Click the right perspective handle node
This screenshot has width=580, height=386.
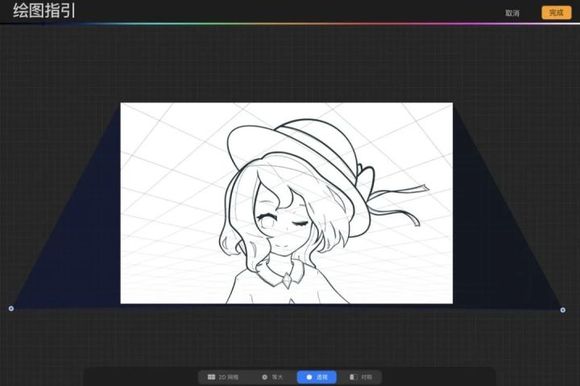[563, 310]
